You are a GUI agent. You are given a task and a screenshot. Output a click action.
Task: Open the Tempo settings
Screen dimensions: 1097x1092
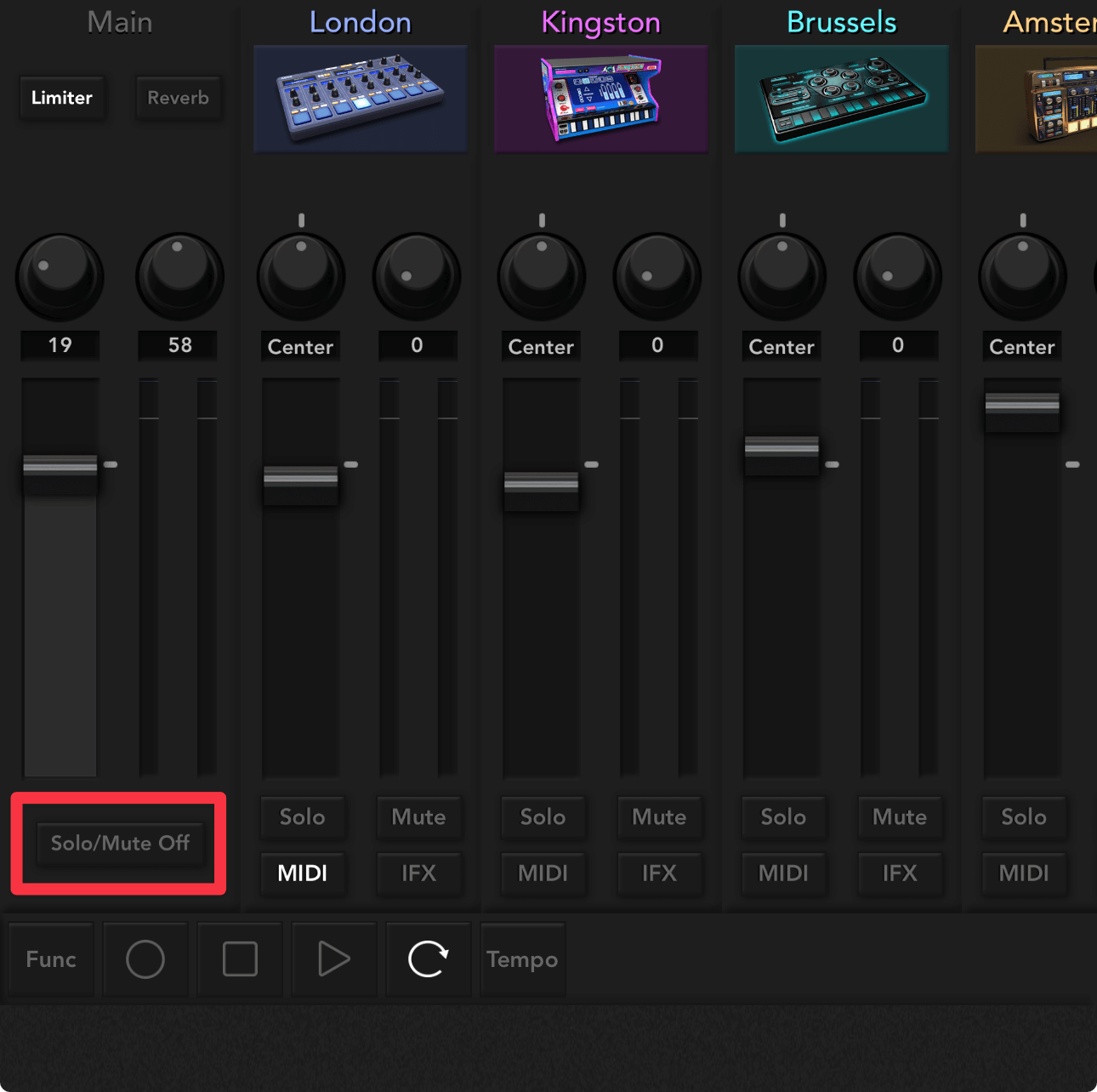pyautogui.click(x=522, y=959)
